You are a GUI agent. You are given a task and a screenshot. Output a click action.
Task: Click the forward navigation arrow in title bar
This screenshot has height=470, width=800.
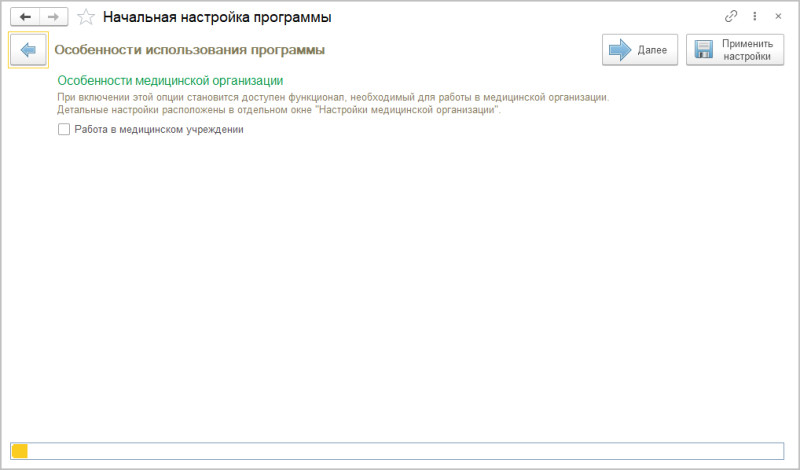54,17
